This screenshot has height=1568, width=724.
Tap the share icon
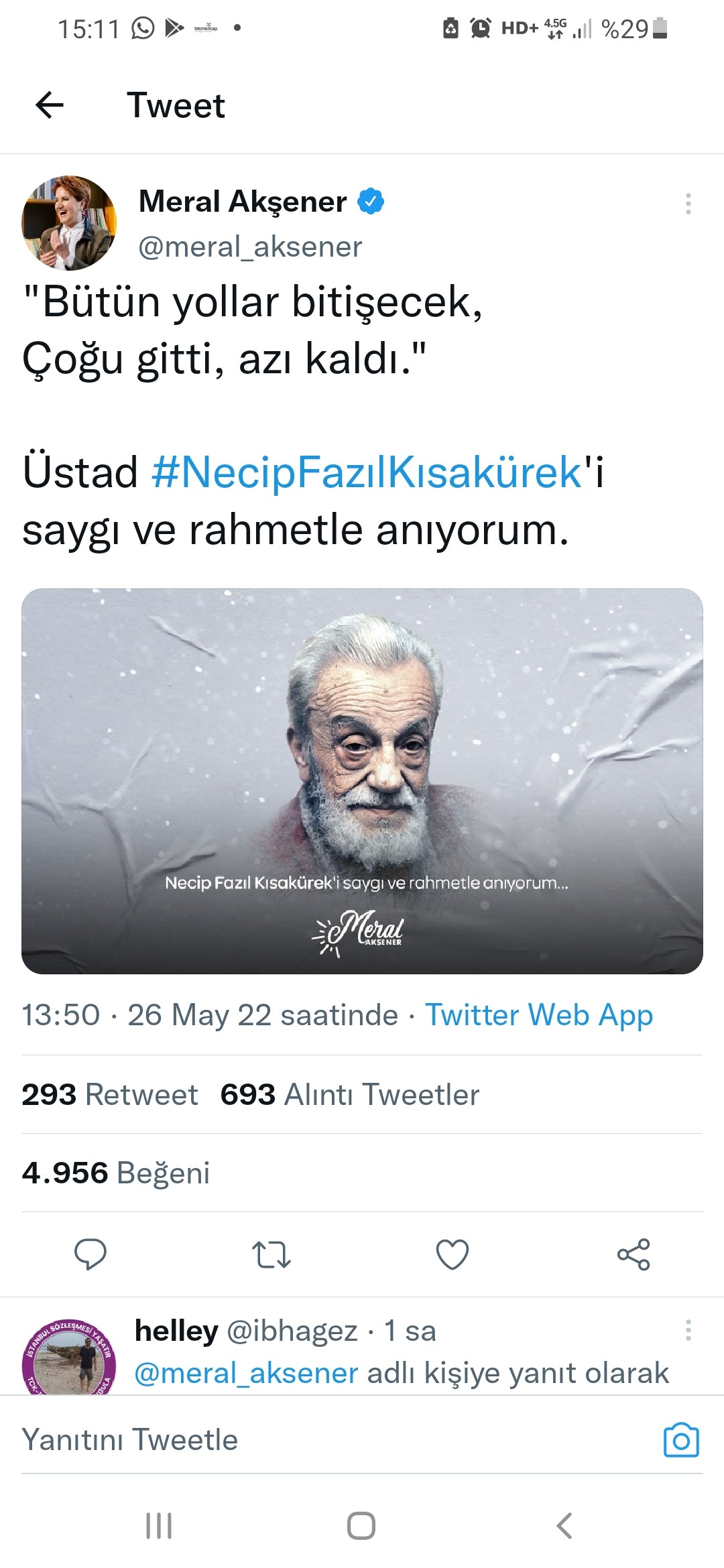633,1254
